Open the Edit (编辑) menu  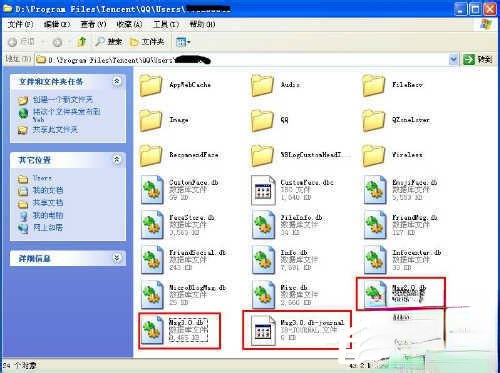click(57, 24)
